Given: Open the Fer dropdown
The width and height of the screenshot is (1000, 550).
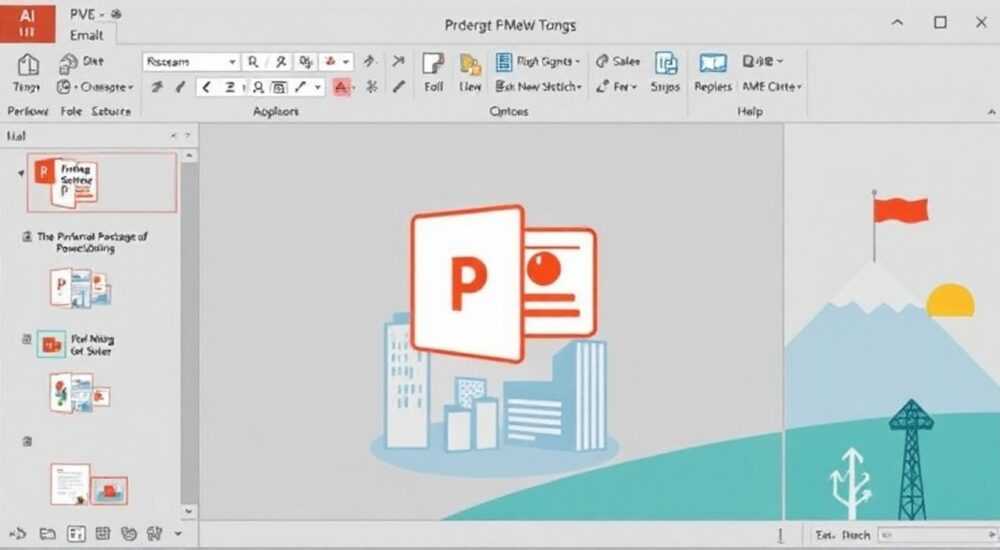Looking at the screenshot, I should tap(617, 86).
